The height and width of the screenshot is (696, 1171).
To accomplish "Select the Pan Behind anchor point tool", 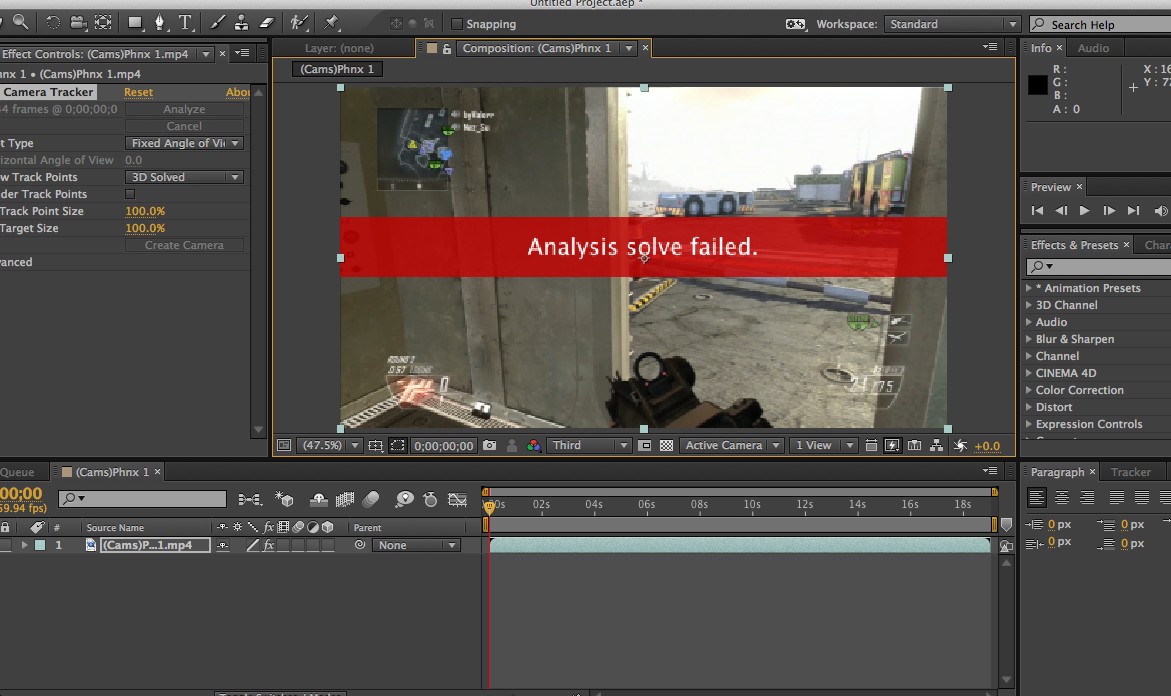I will tap(103, 22).
